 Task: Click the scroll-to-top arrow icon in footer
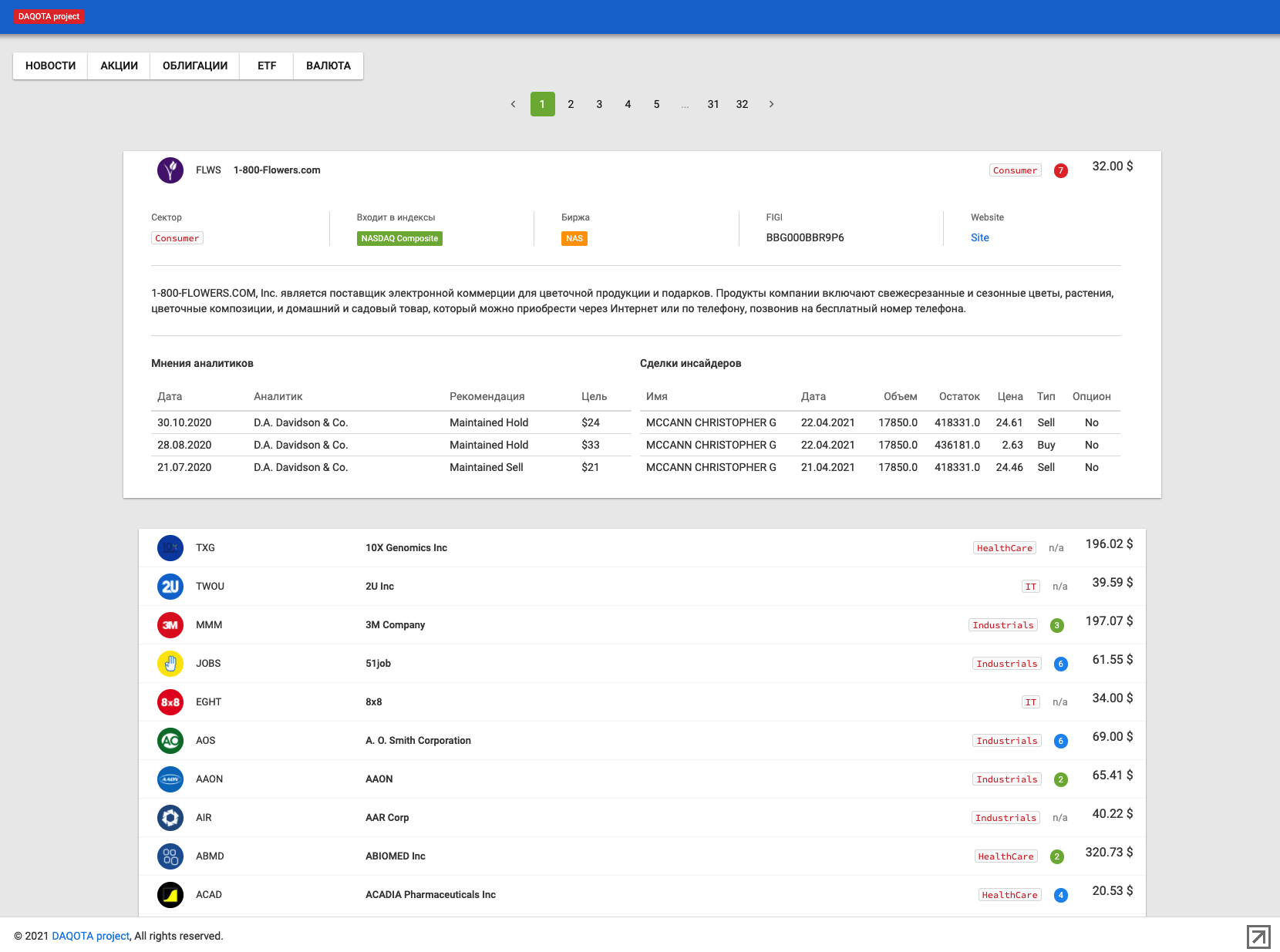coord(1258,937)
